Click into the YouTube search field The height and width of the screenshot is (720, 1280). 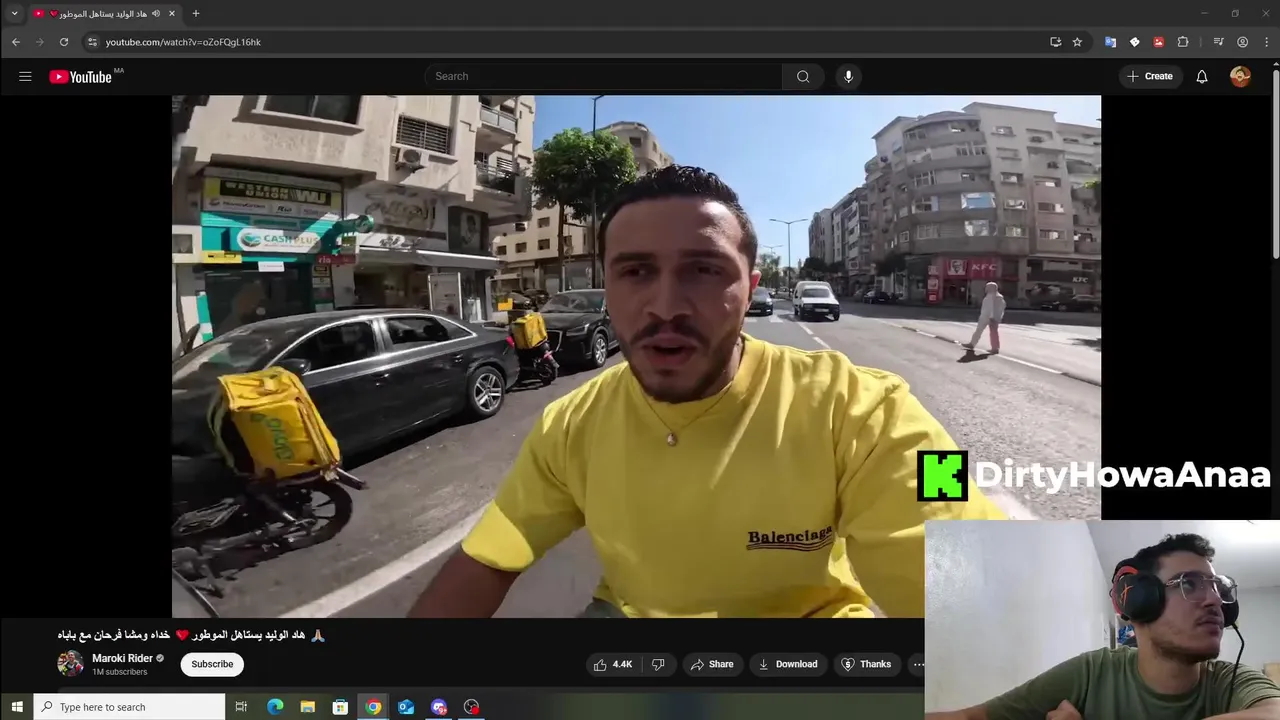(604, 76)
